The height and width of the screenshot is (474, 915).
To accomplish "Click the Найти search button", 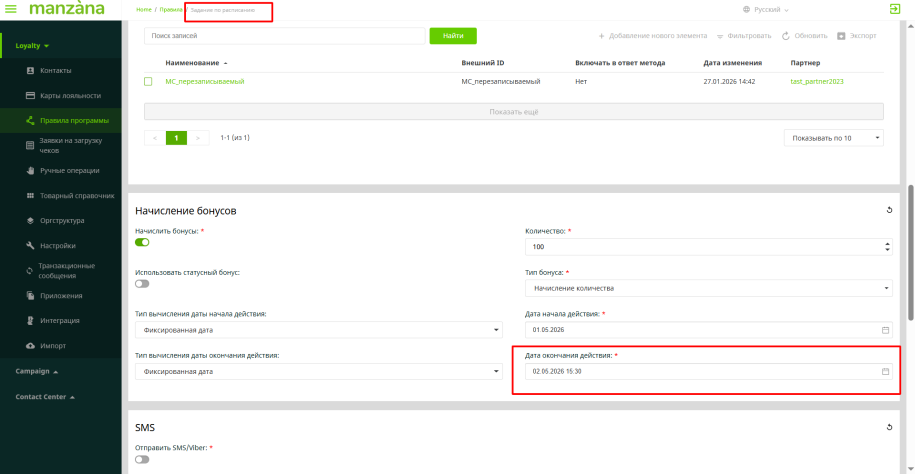I will (x=453, y=36).
